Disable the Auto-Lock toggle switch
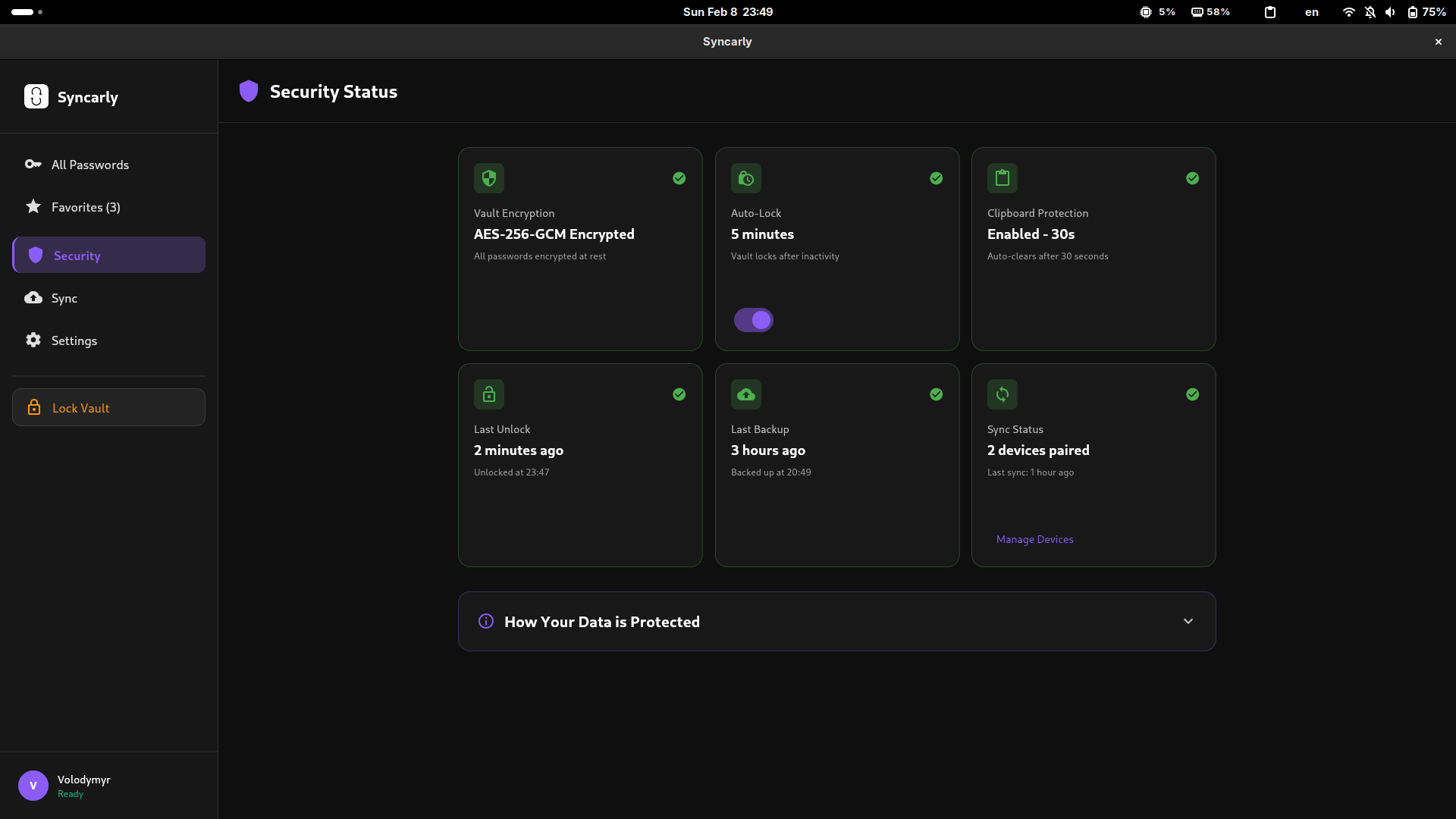Viewport: 1456px width, 819px height. [x=753, y=319]
